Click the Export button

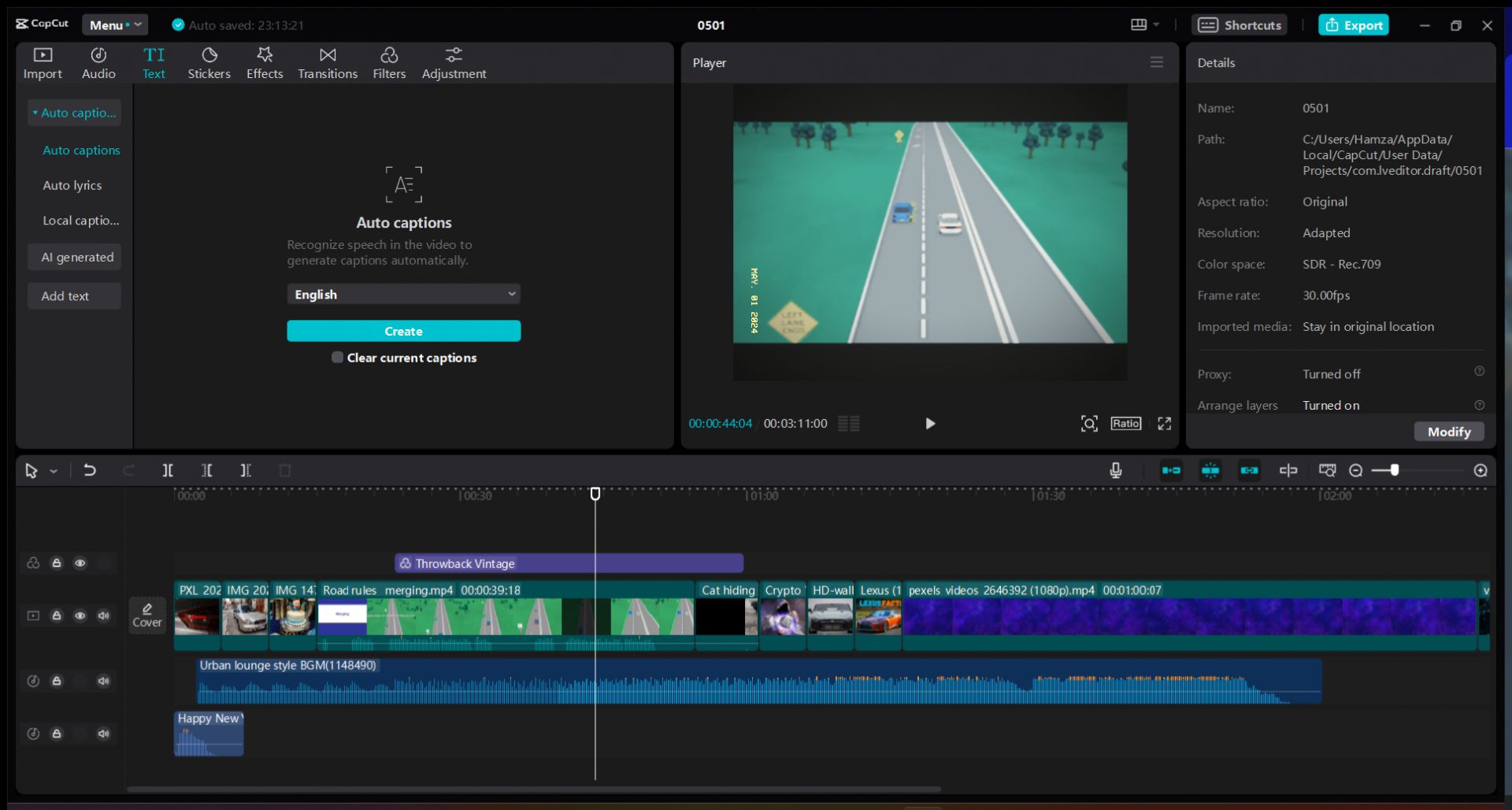coord(1354,25)
